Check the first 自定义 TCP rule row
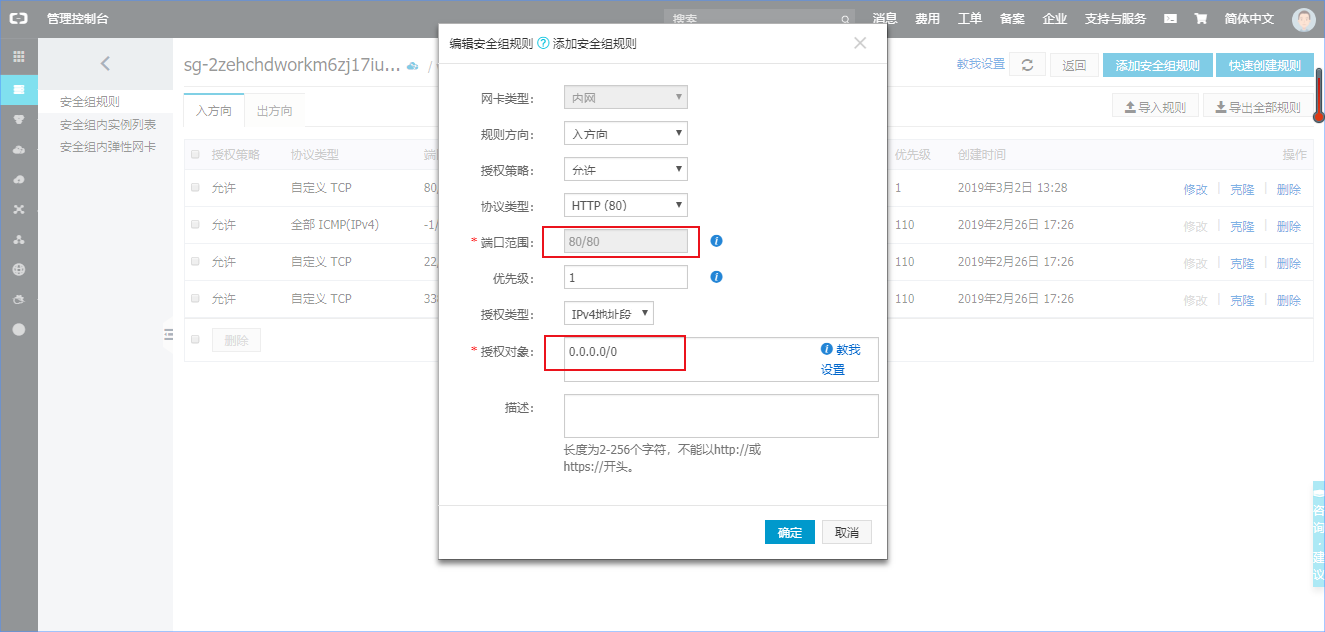The image size is (1325, 632). click(195, 188)
